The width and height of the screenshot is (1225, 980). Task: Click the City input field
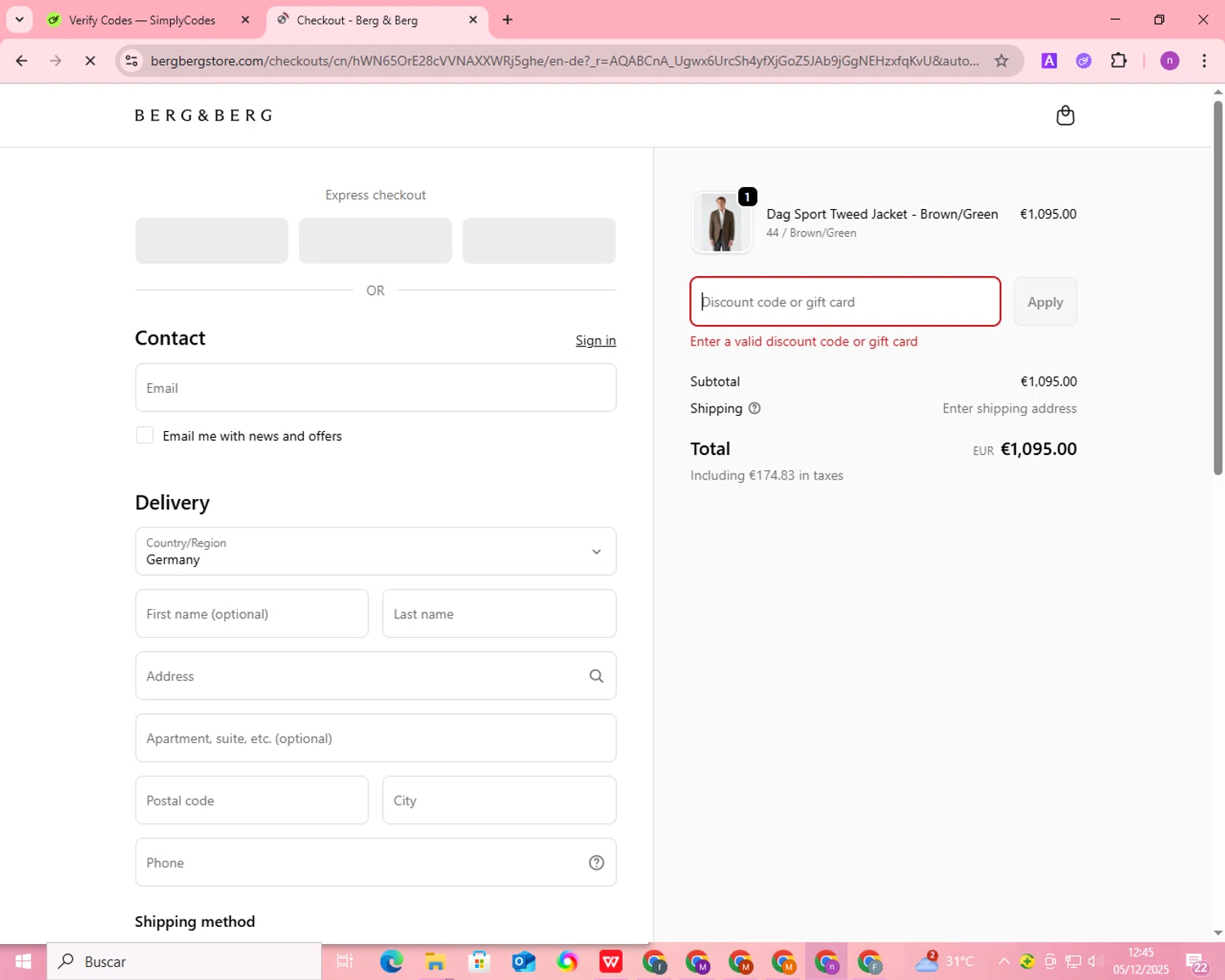(499, 800)
